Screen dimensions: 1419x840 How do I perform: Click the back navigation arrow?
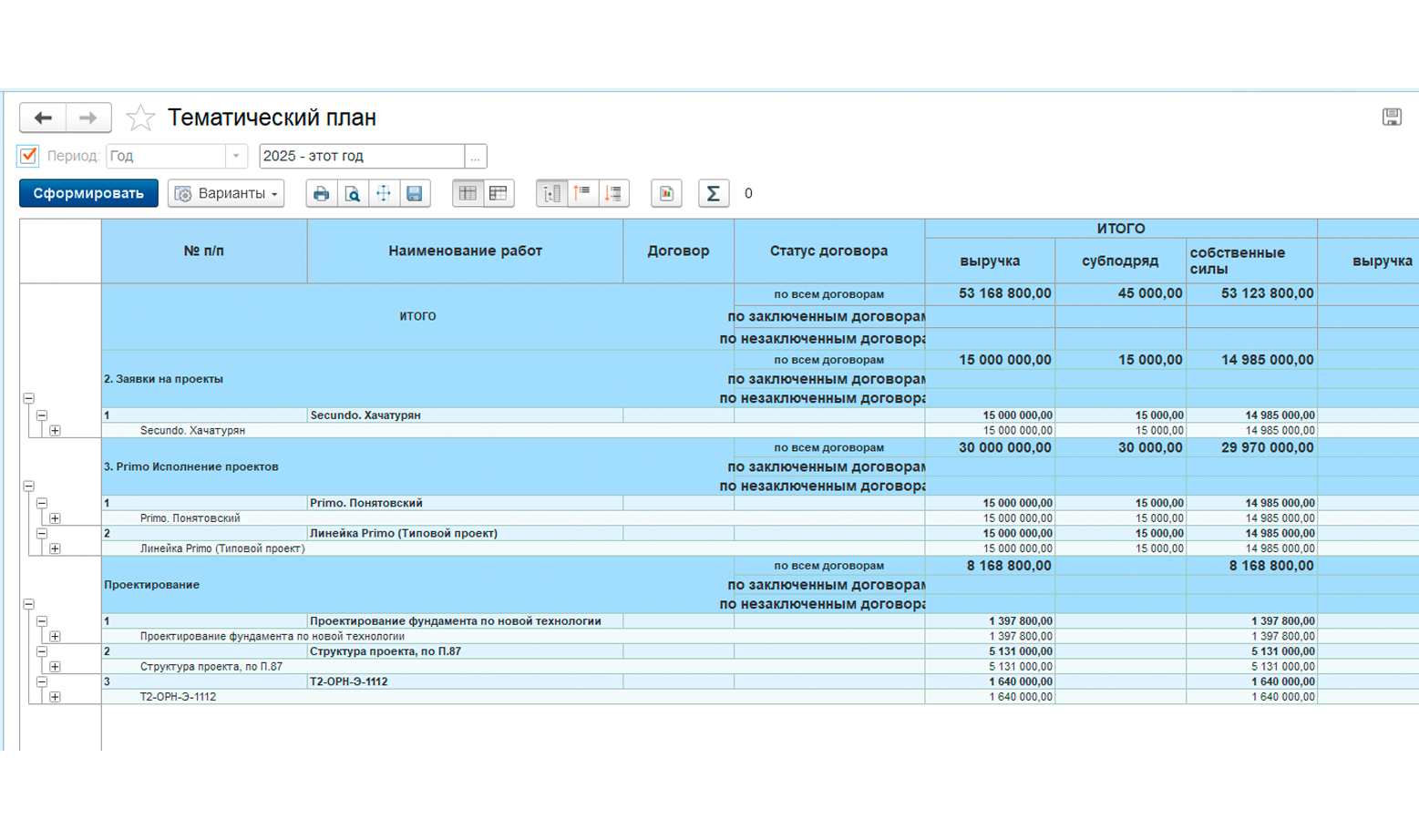point(43,118)
